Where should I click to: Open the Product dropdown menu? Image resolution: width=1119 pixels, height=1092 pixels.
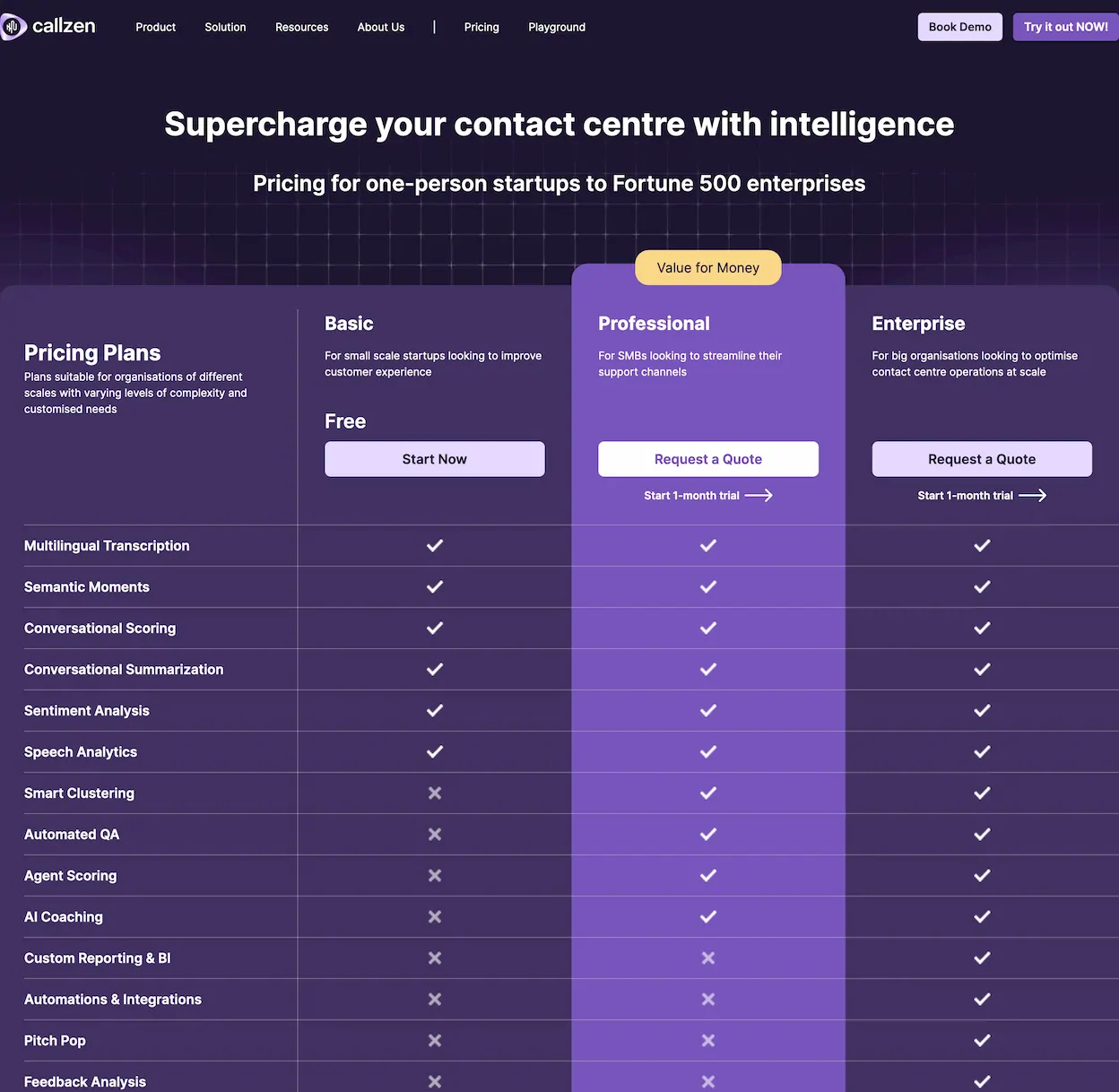[155, 27]
